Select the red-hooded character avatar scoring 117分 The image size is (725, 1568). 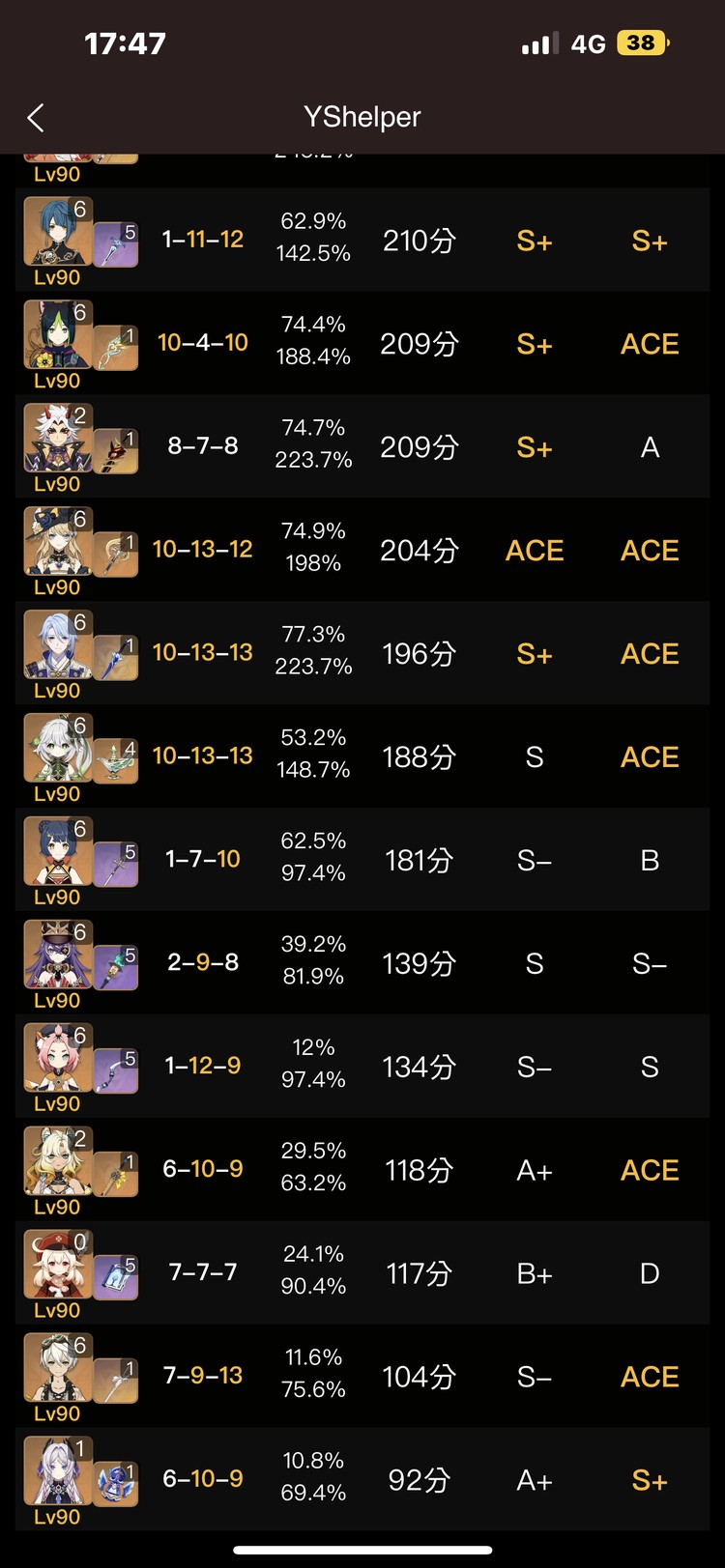(x=58, y=1265)
